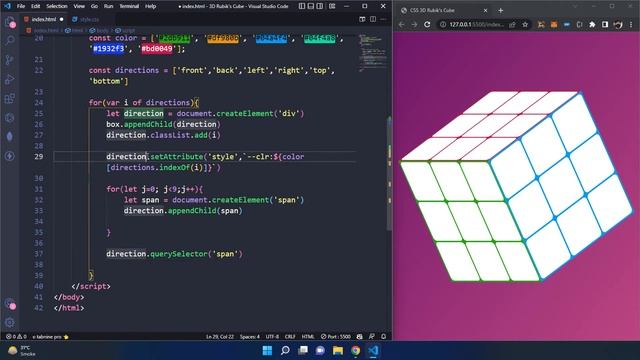Open the File menu
Image resolution: width=640 pixels, height=360 pixels.
click(21, 6)
